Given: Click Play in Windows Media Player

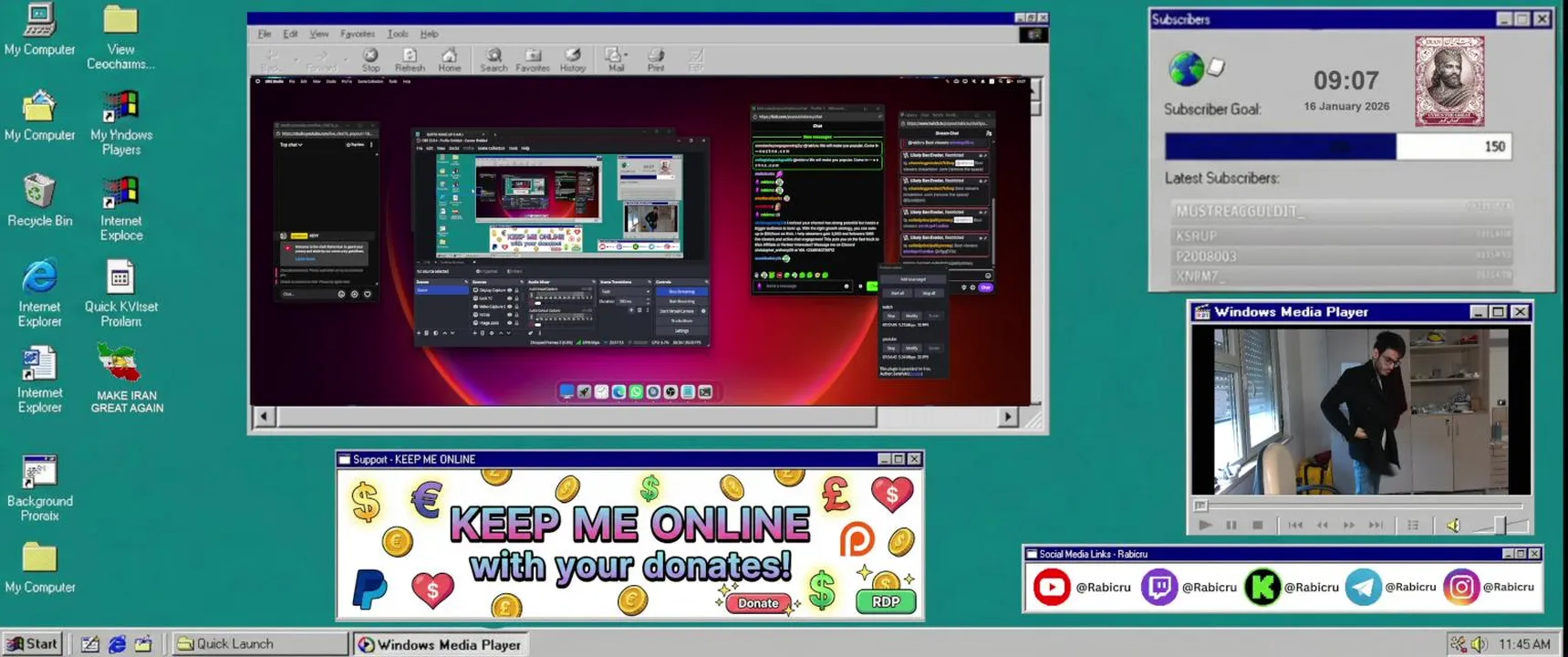Looking at the screenshot, I should pyautogui.click(x=1205, y=525).
